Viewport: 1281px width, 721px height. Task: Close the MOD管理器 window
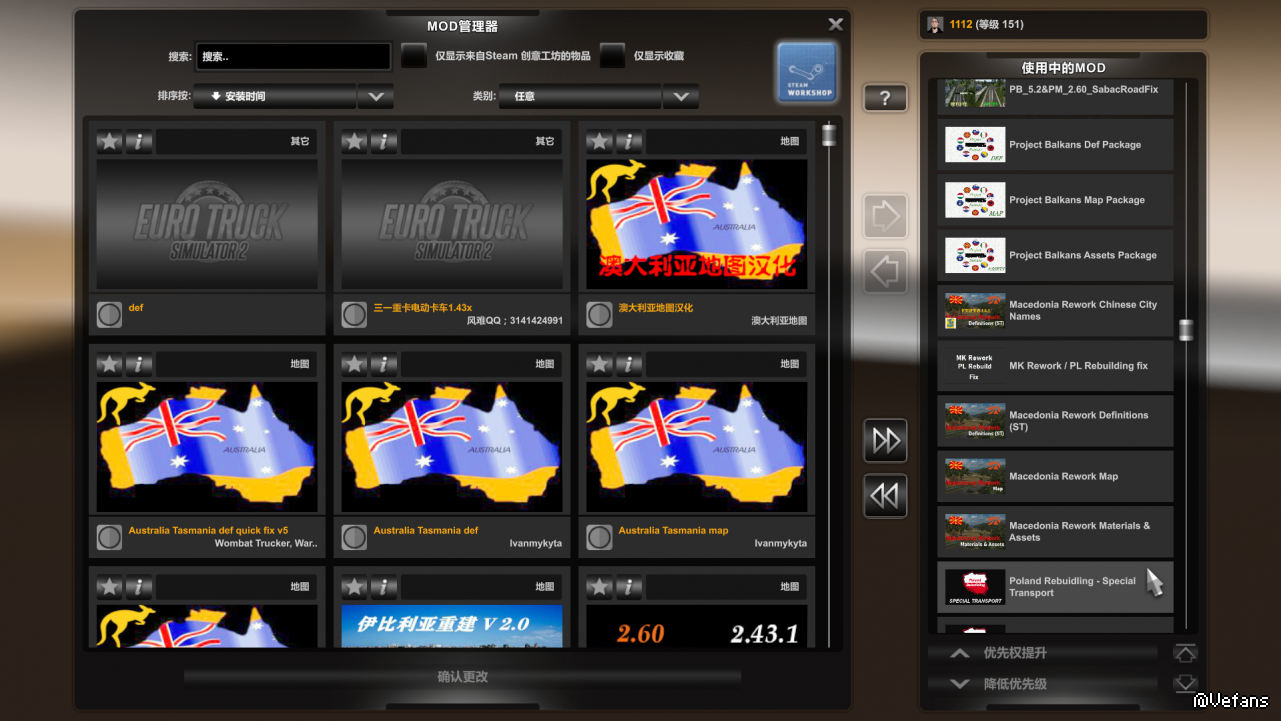836,25
